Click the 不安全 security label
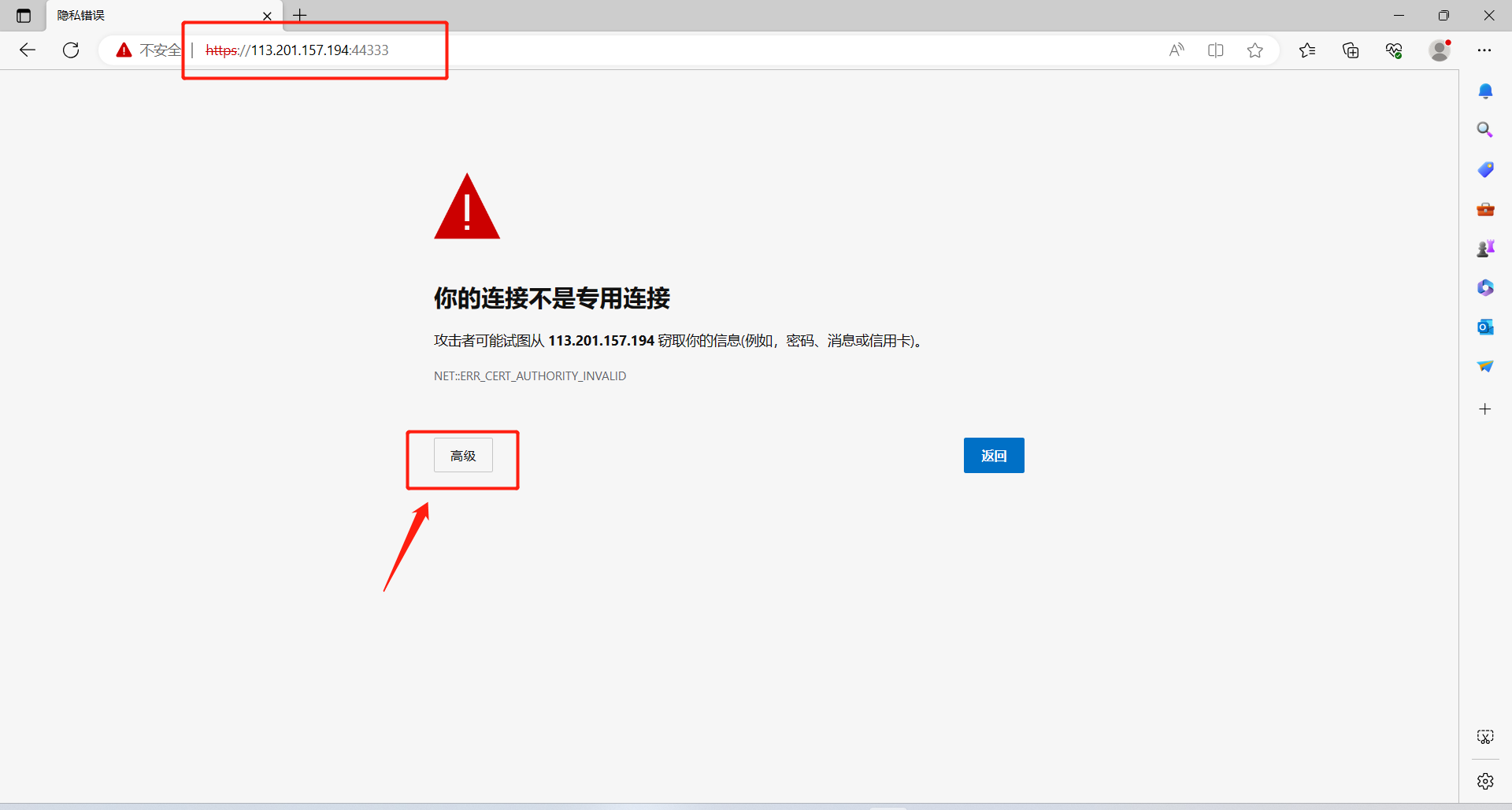 161,50
